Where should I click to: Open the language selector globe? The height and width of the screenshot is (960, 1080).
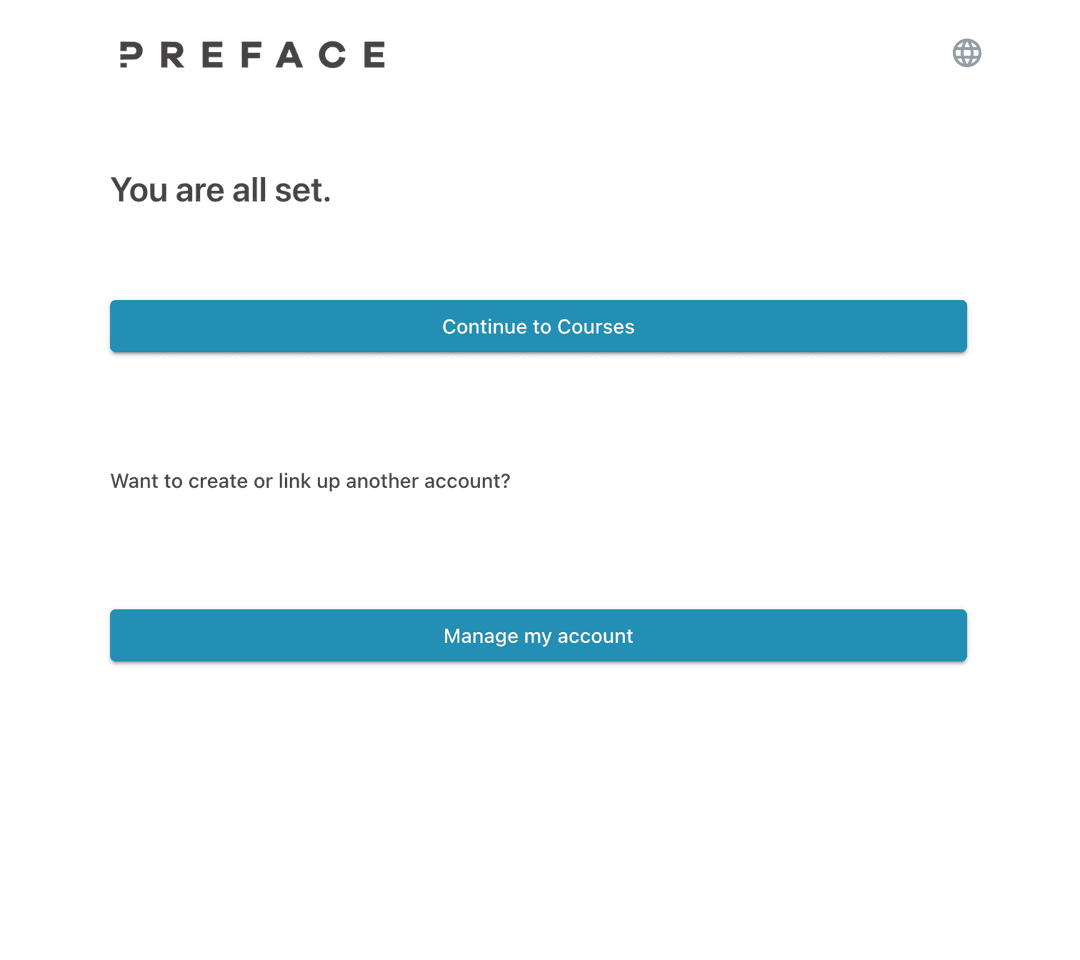(966, 53)
